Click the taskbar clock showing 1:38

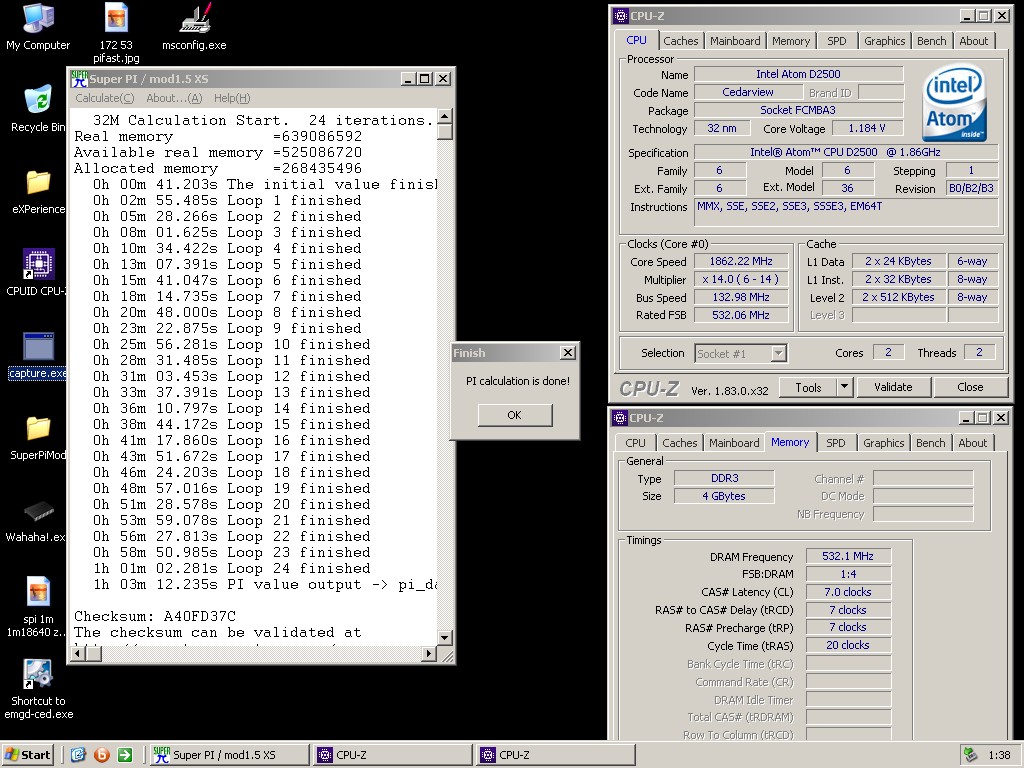tap(999, 755)
